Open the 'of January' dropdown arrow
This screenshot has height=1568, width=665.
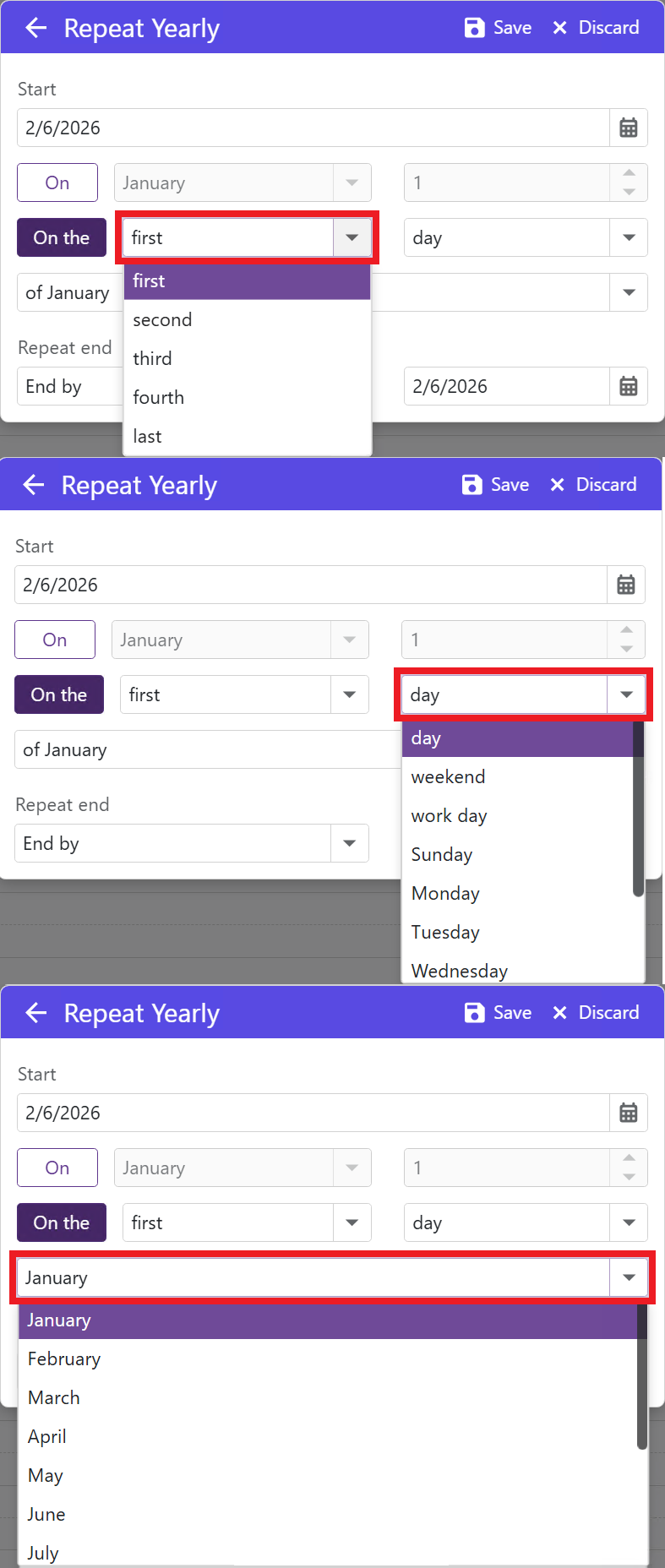click(629, 292)
